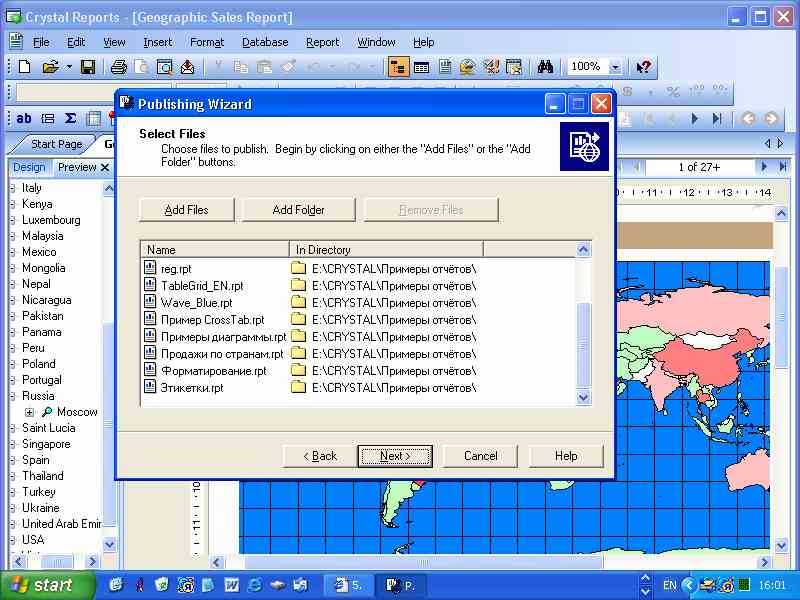The image size is (800, 600).
Task: Click the file icon beside reg.rpt
Action: click(x=149, y=268)
